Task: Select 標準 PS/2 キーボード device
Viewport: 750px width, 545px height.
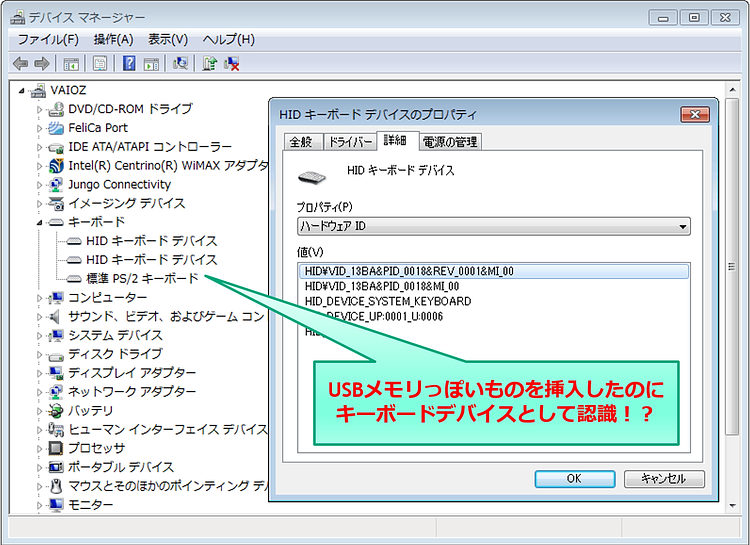Action: (x=142, y=278)
